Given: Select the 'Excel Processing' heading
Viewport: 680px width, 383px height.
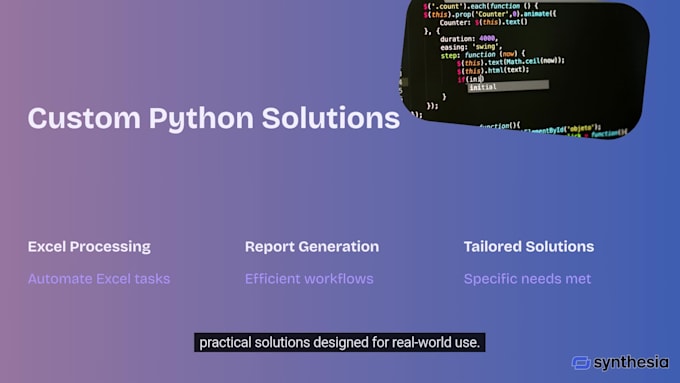Looking at the screenshot, I should click(x=89, y=247).
